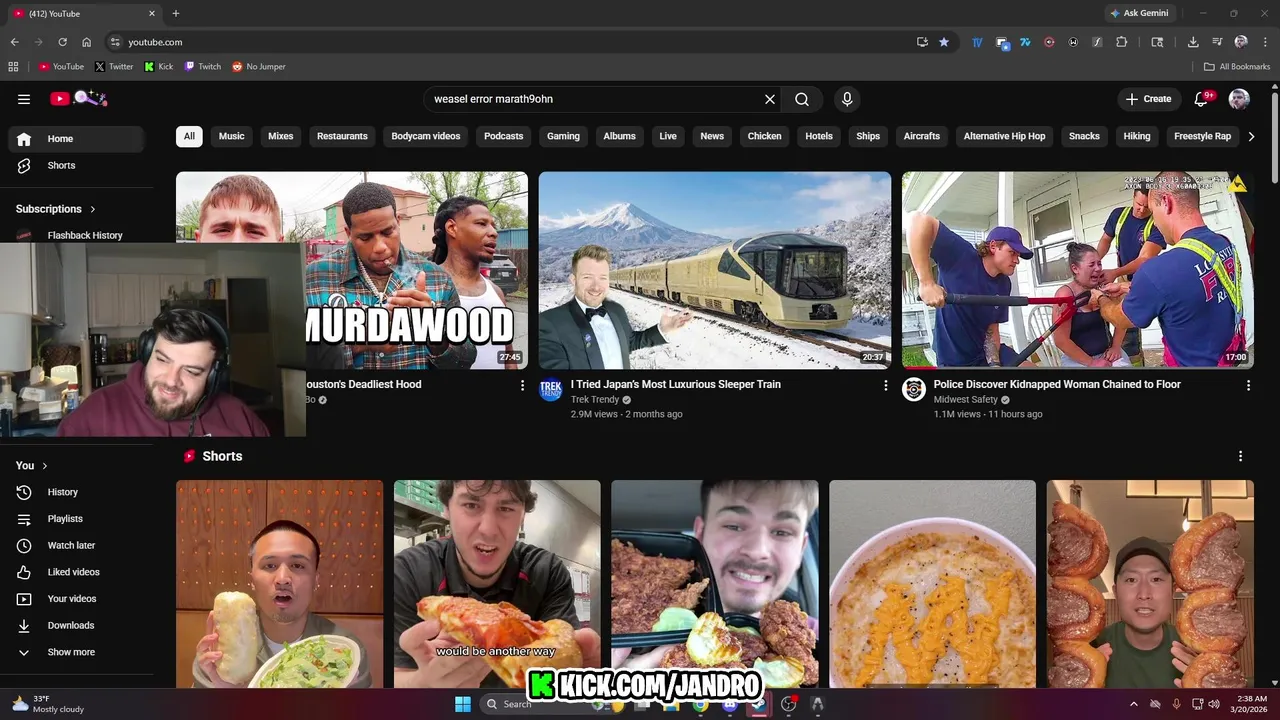1280x720 pixels.
Task: Go back in browser history
Action: (14, 42)
